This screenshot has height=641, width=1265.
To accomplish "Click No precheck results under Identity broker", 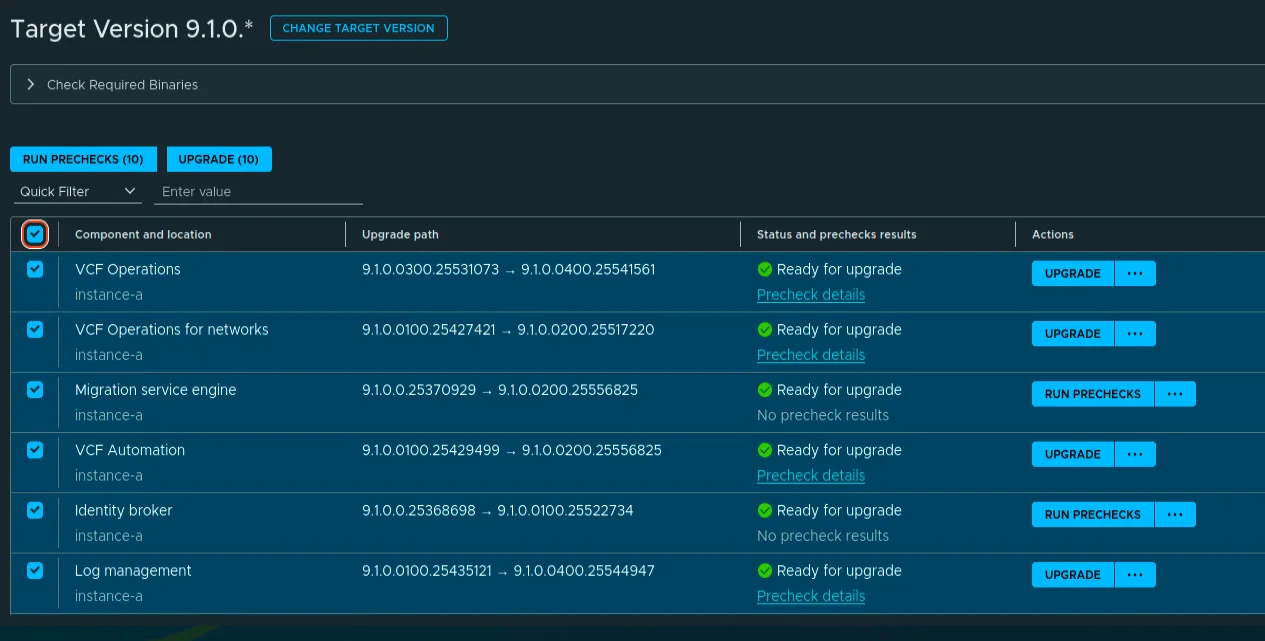I will (x=823, y=535).
